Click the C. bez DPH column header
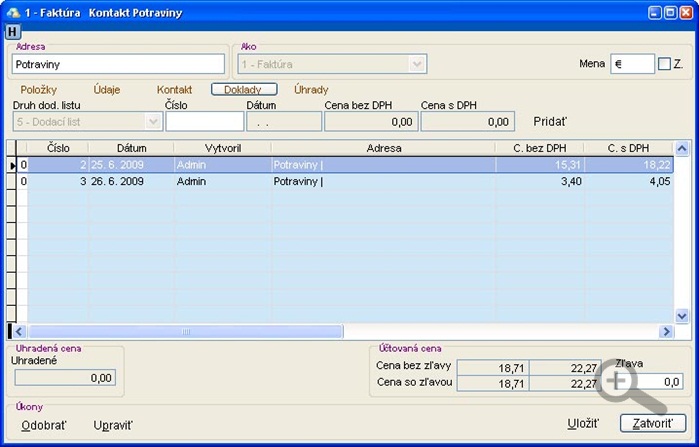 [x=539, y=148]
